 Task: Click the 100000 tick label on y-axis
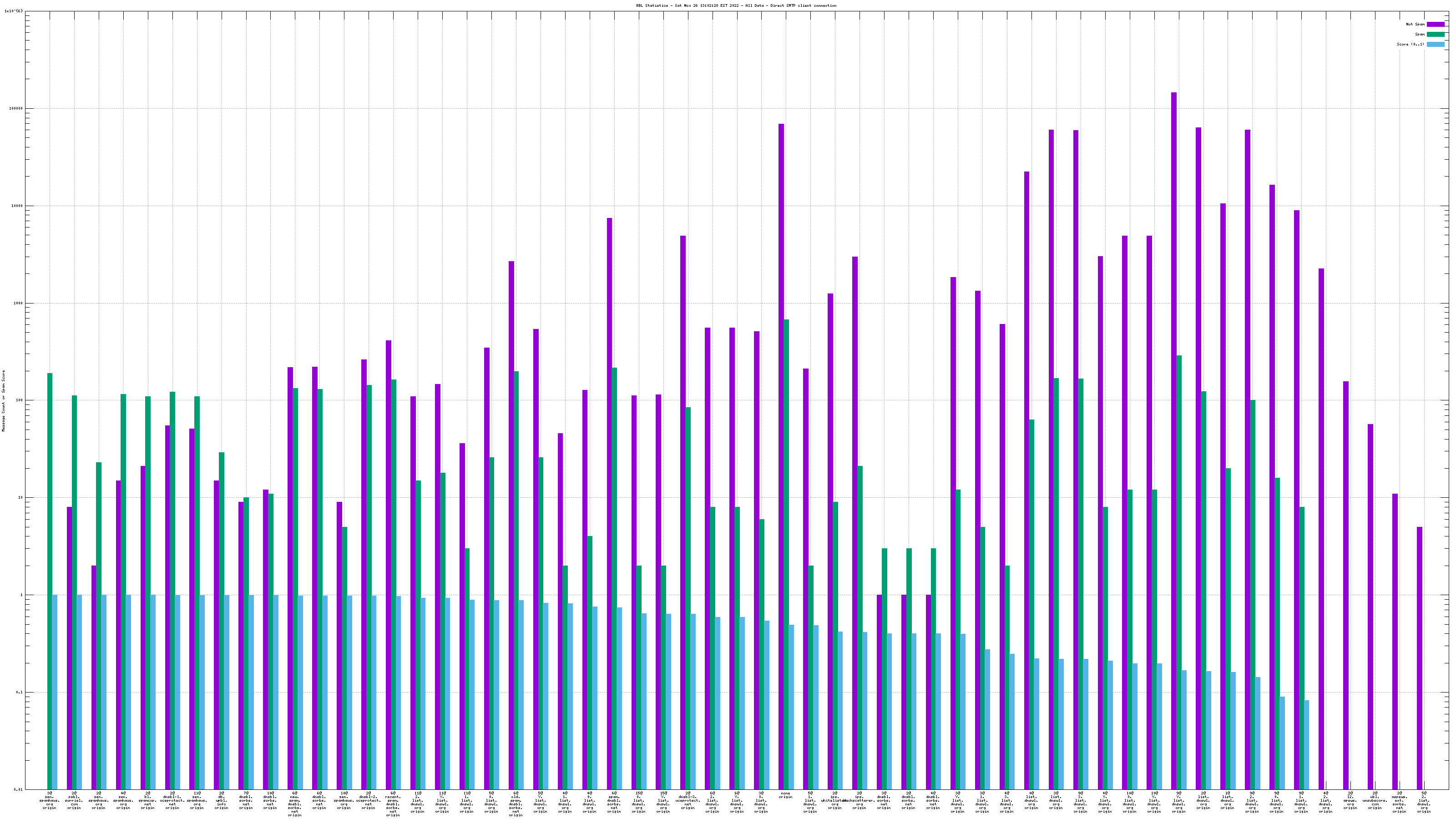tap(16, 109)
